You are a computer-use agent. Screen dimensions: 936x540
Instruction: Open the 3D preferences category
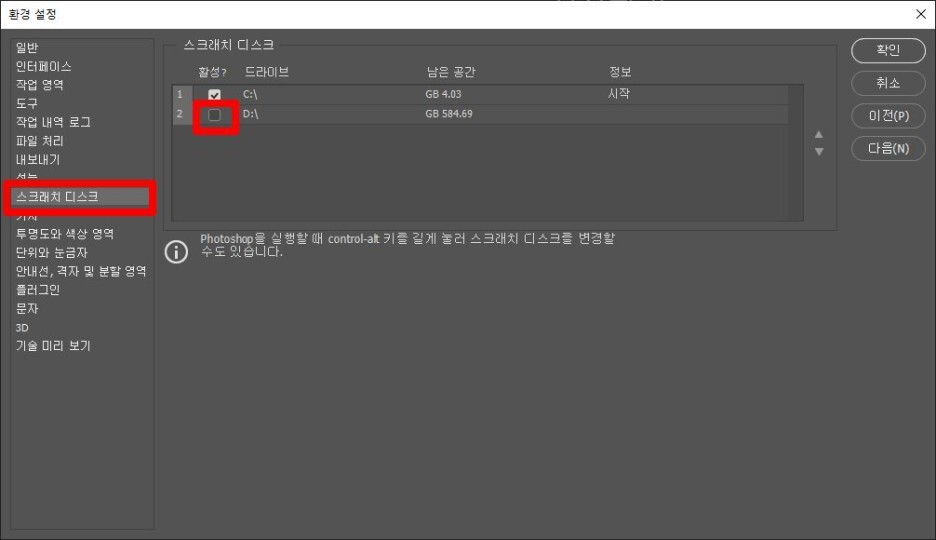tap(22, 328)
